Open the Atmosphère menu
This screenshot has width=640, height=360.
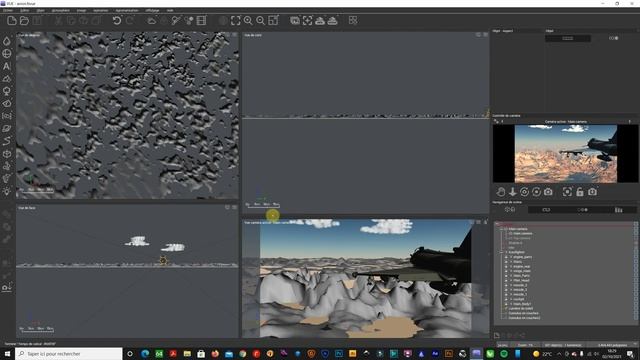tap(60, 10)
